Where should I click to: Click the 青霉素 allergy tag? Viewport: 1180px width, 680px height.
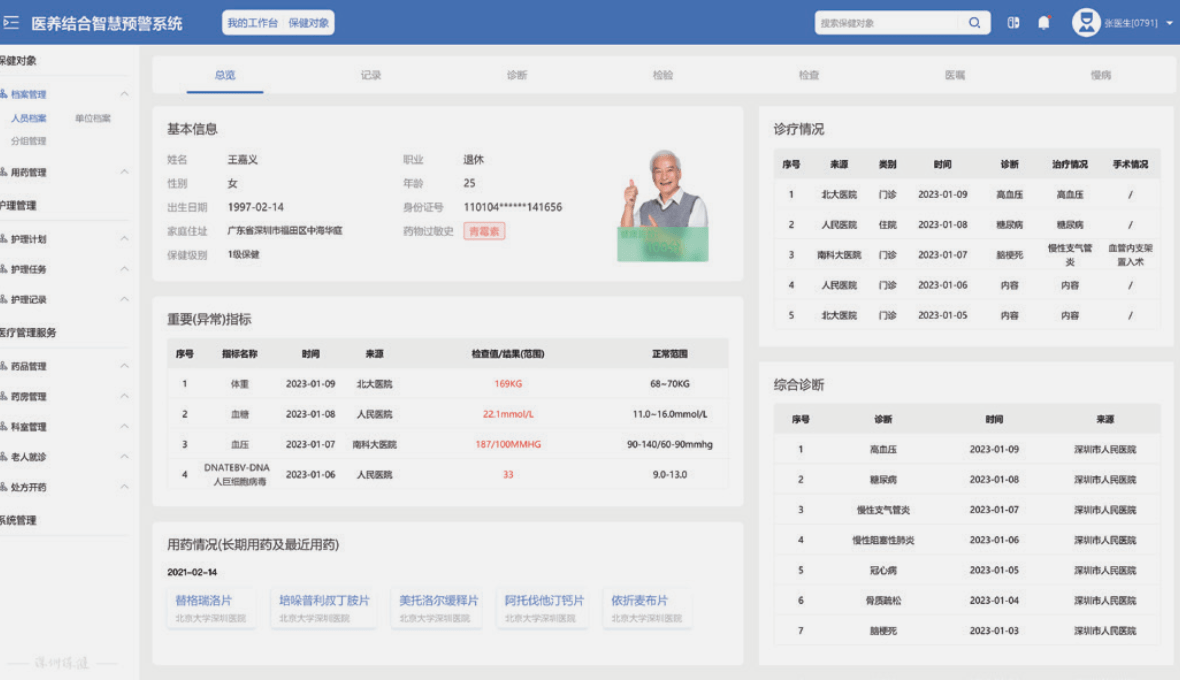point(484,230)
